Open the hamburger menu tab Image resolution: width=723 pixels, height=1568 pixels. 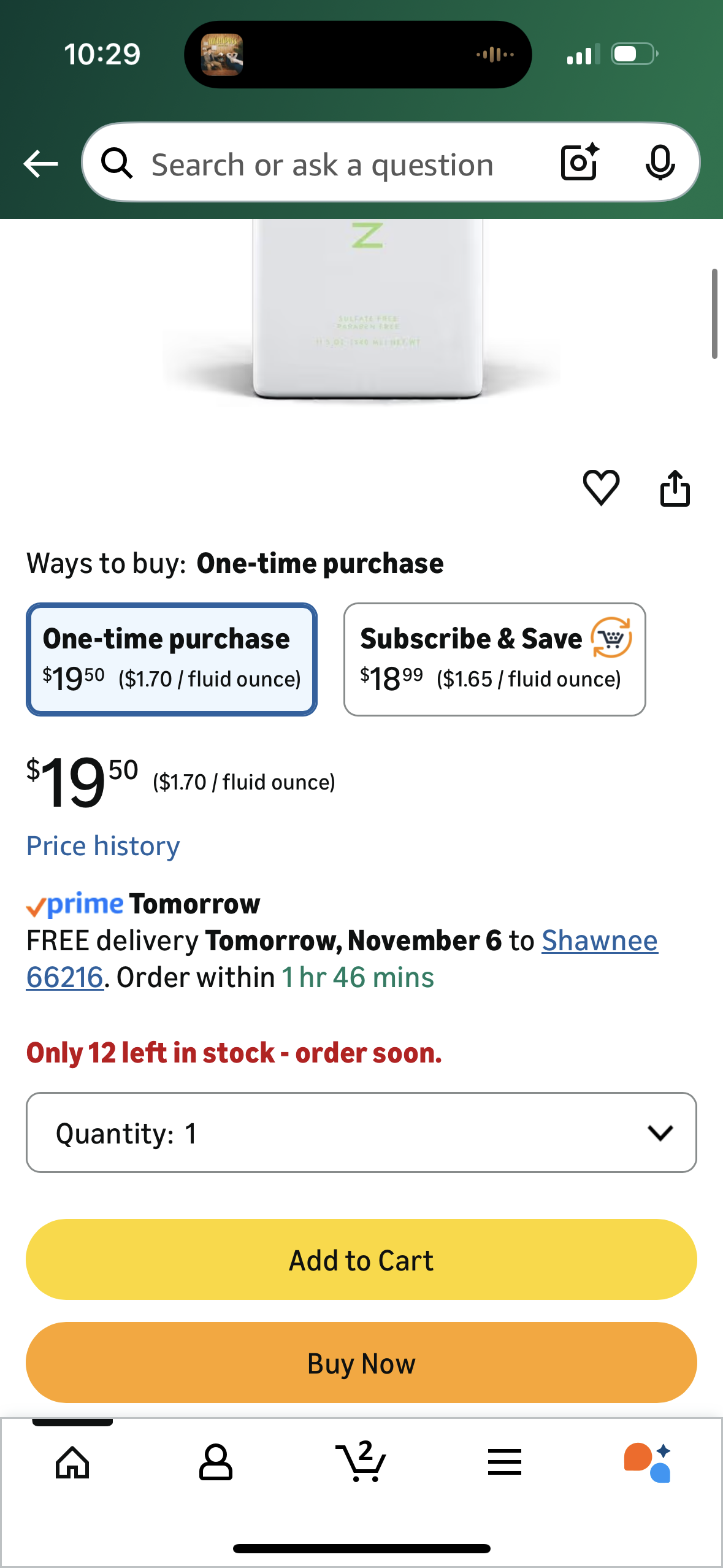(x=505, y=1462)
